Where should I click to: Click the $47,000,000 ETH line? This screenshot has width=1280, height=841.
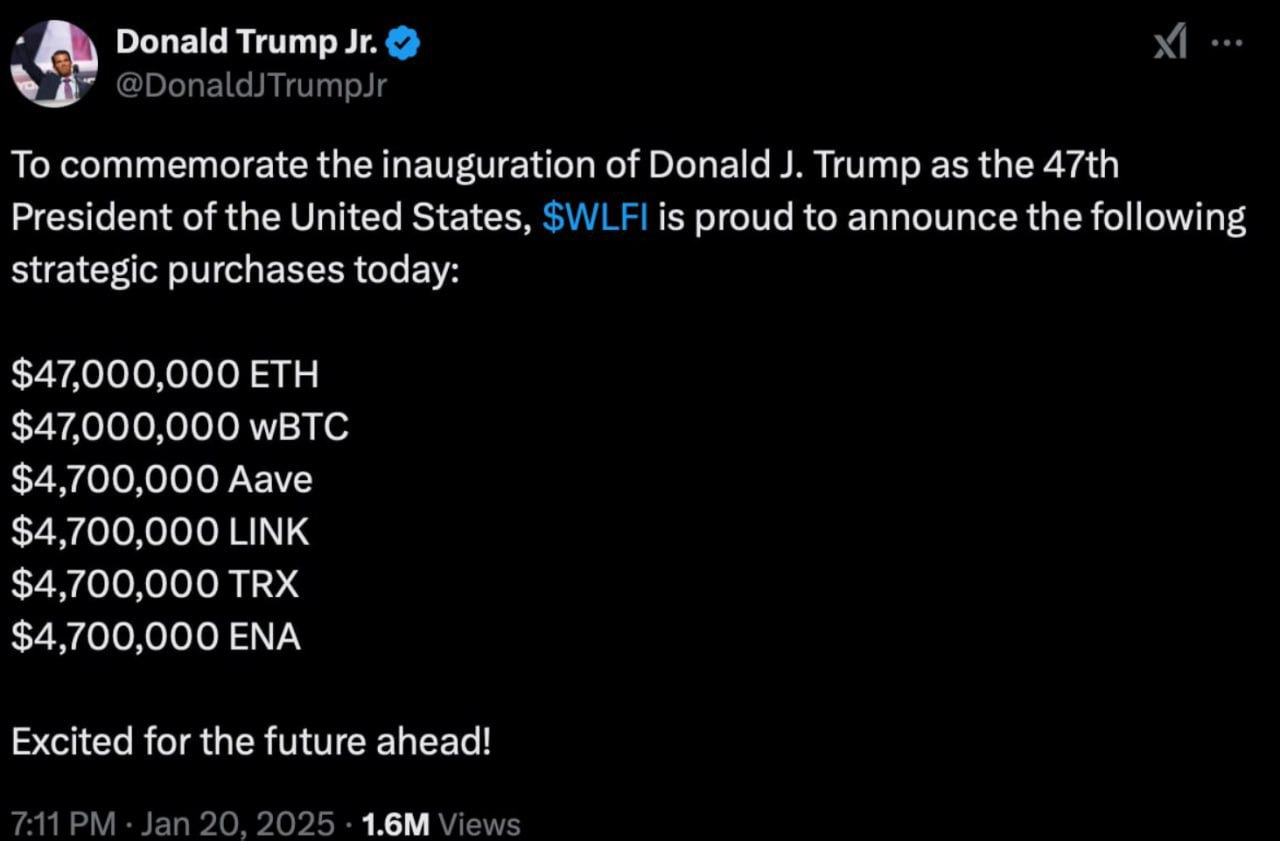click(x=164, y=375)
